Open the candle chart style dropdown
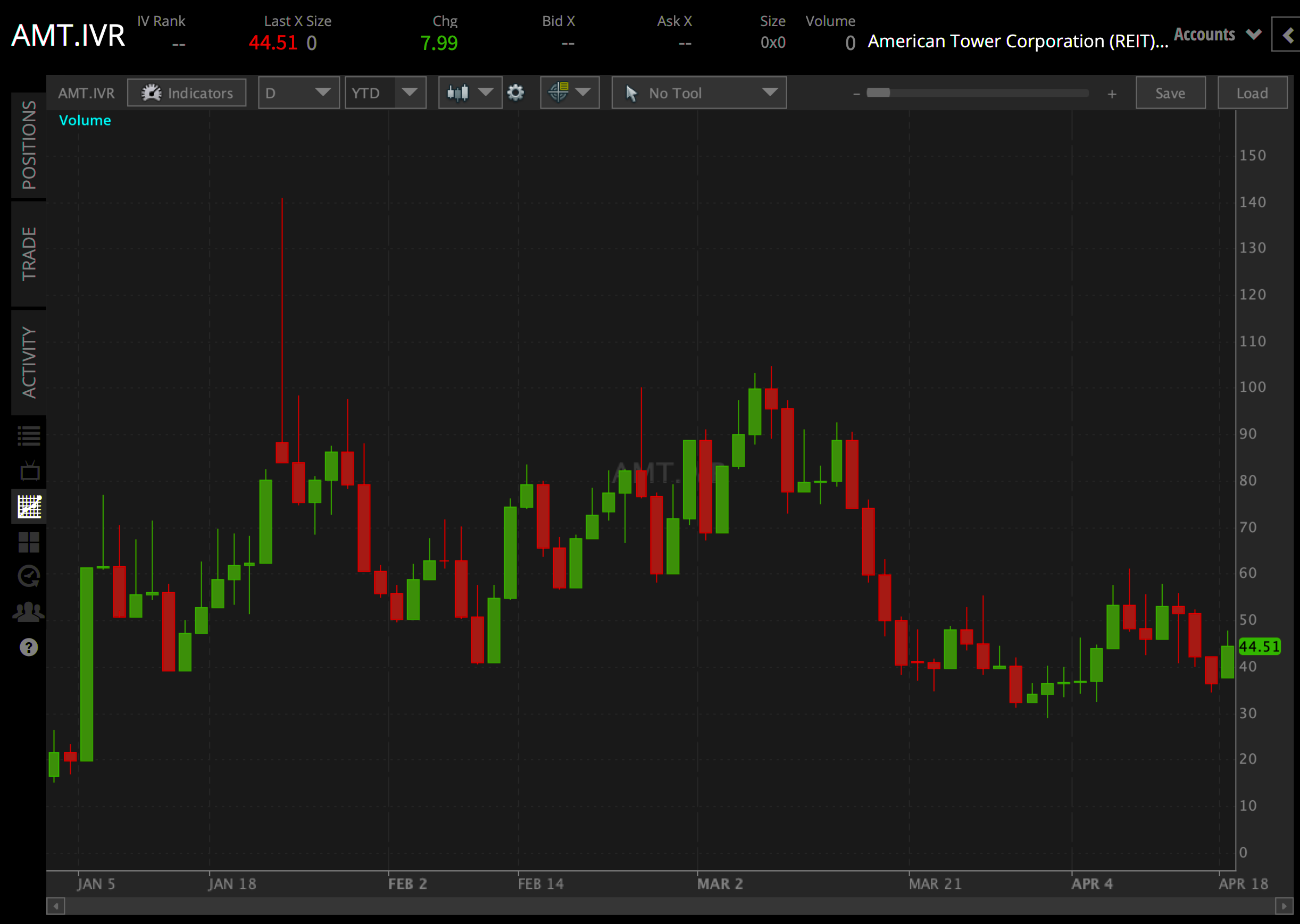 pos(470,93)
